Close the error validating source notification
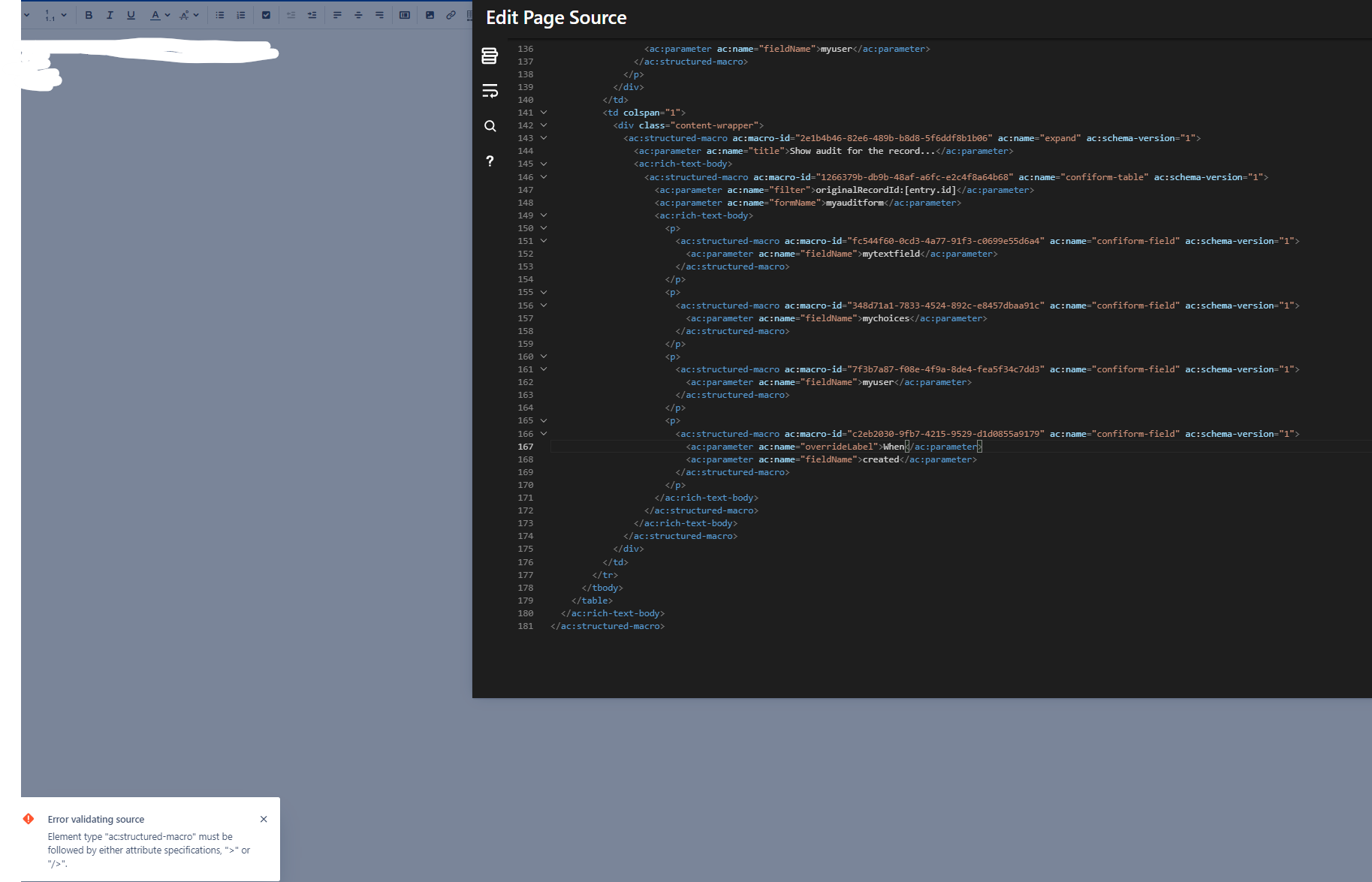This screenshot has height=882, width=1372. click(x=264, y=819)
